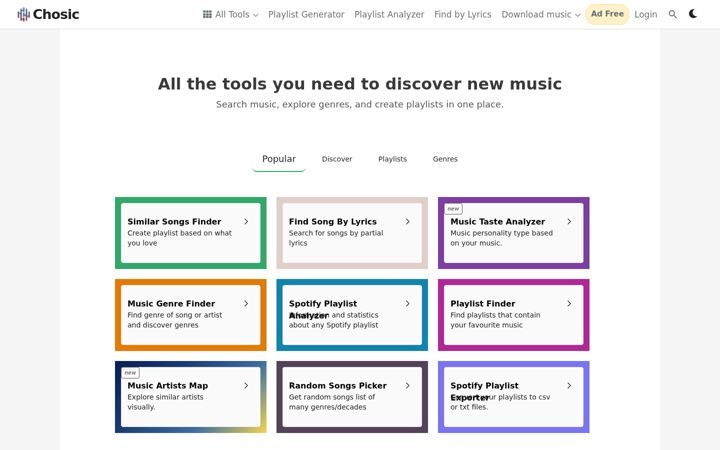Open the Music Taste Analyzer title
Image resolution: width=720 pixels, height=450 pixels.
point(498,221)
